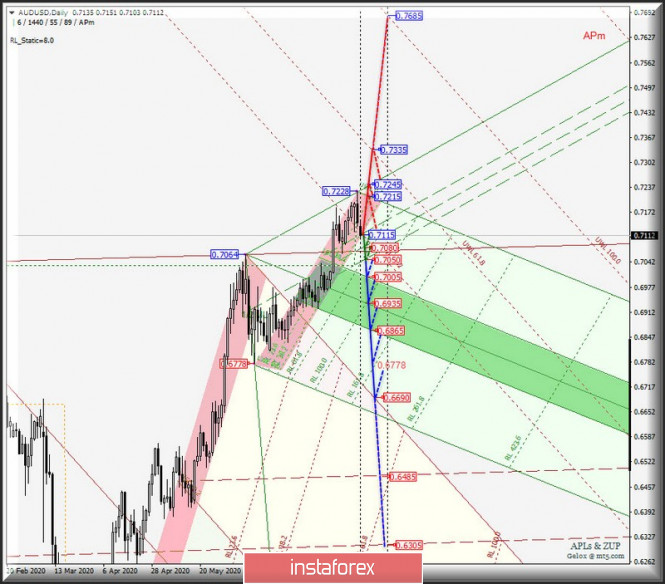
Task: Click the APLs & ZUP caption
Action: [x=595, y=546]
